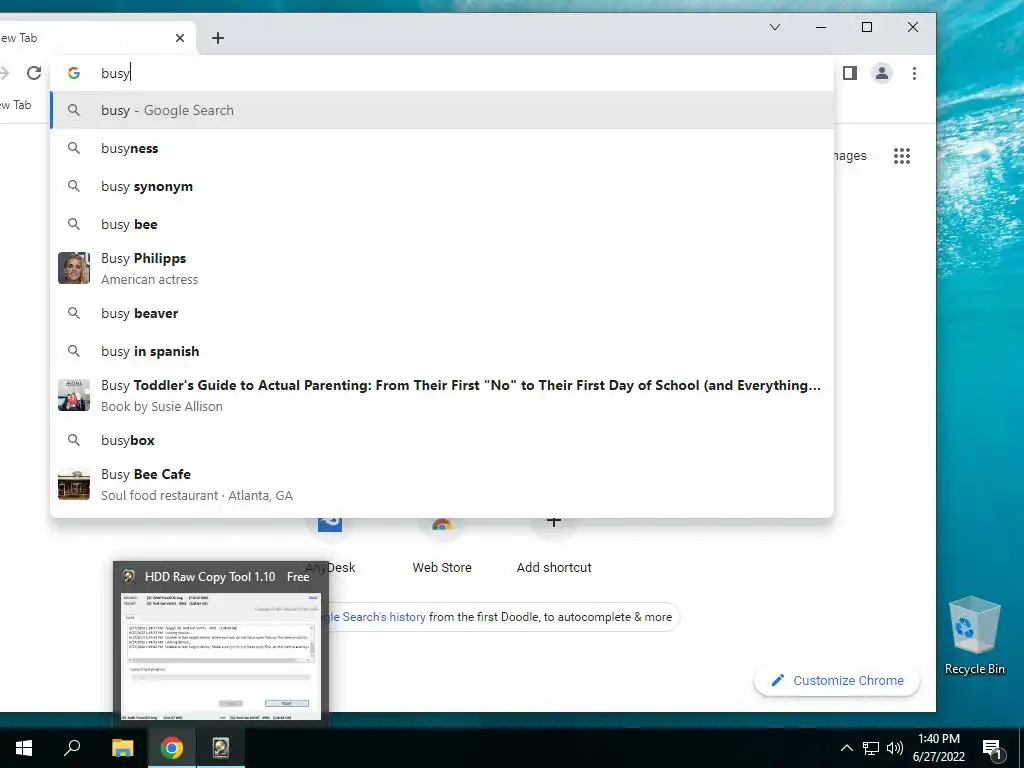Open the HDD Raw Copy Tool preview thumbnail
The height and width of the screenshot is (768, 1024).
click(x=221, y=656)
